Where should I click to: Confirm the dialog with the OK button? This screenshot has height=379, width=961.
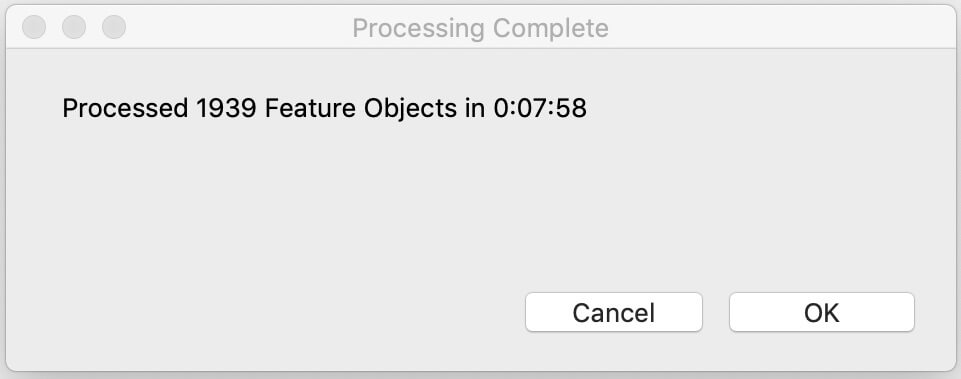[821, 312]
